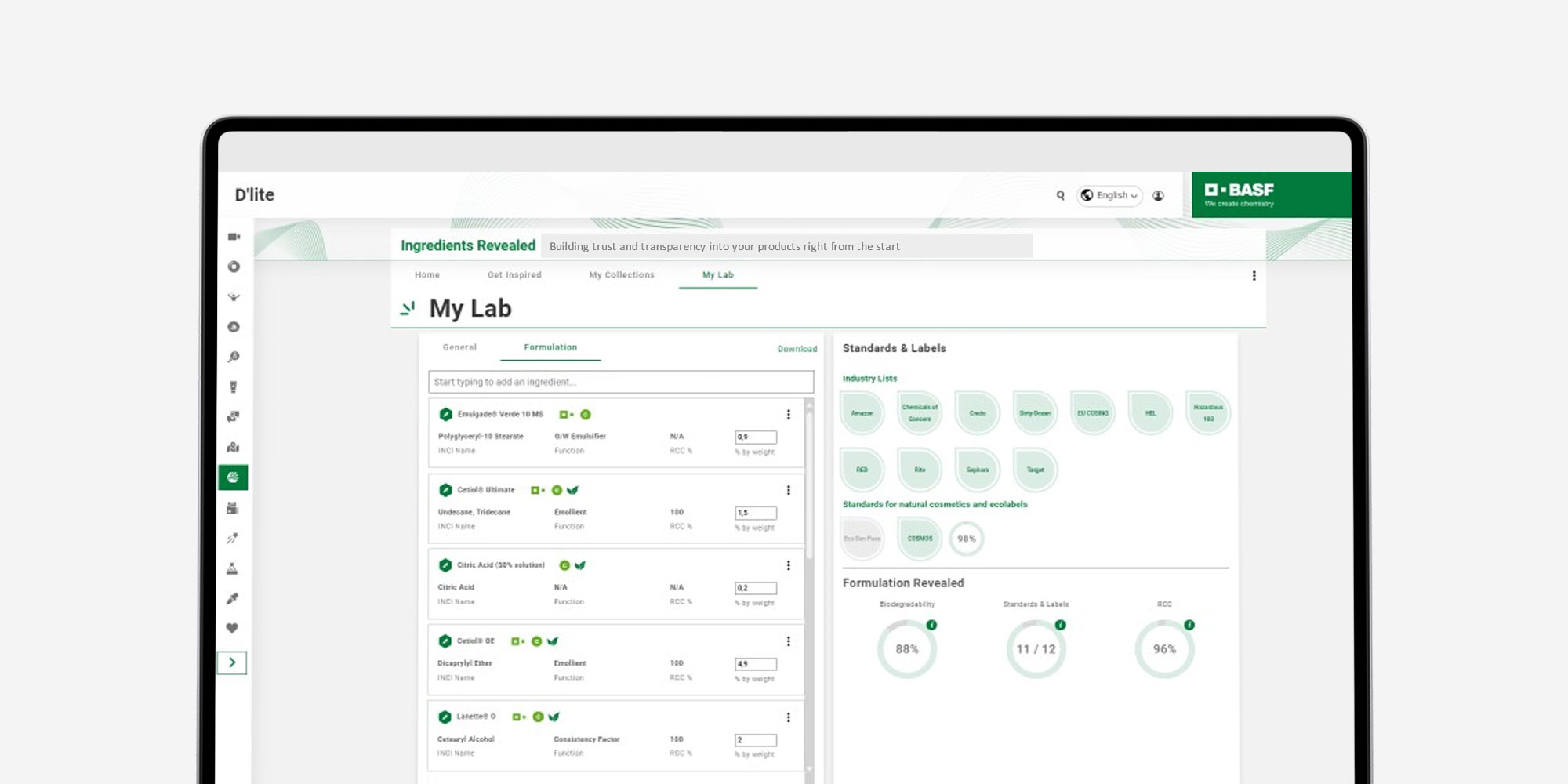Click the search magnifier in top header

pyautogui.click(x=1061, y=195)
